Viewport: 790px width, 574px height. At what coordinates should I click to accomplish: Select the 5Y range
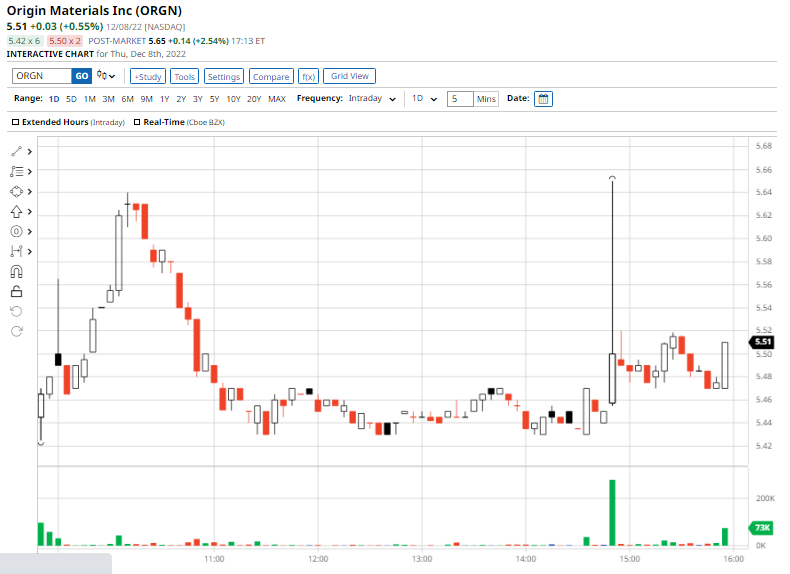coord(215,99)
